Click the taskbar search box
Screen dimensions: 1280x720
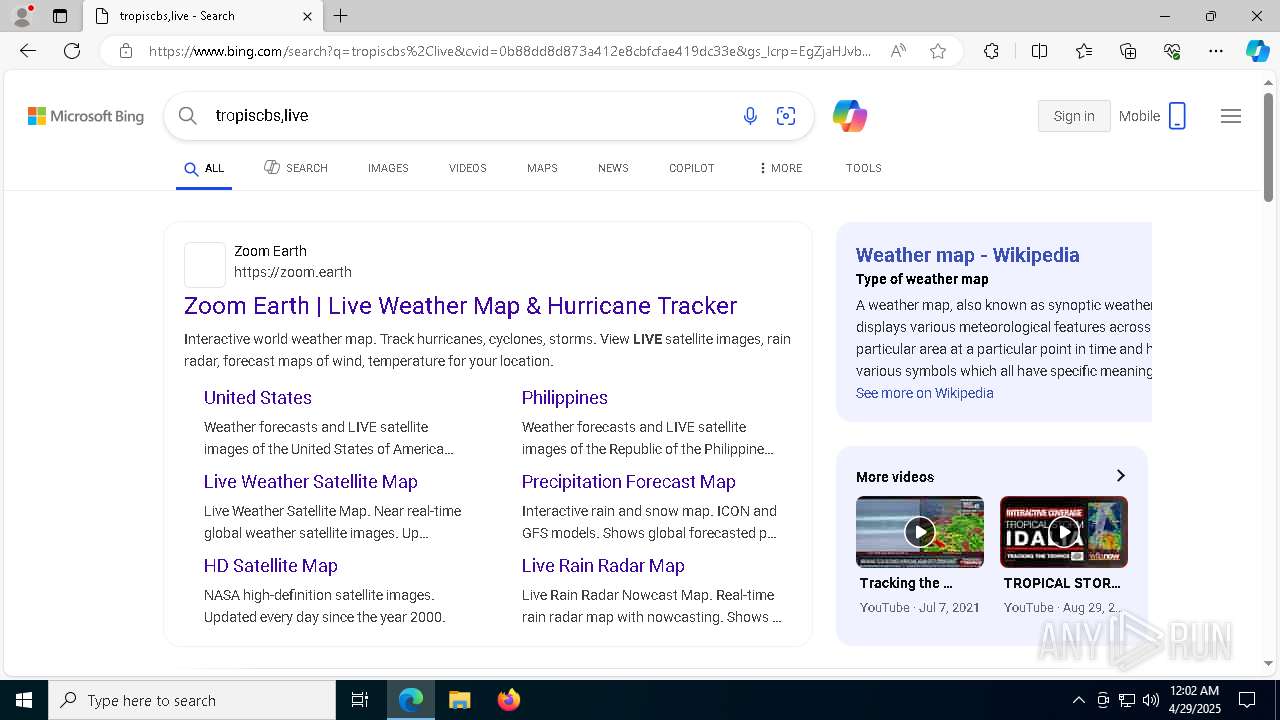point(192,700)
